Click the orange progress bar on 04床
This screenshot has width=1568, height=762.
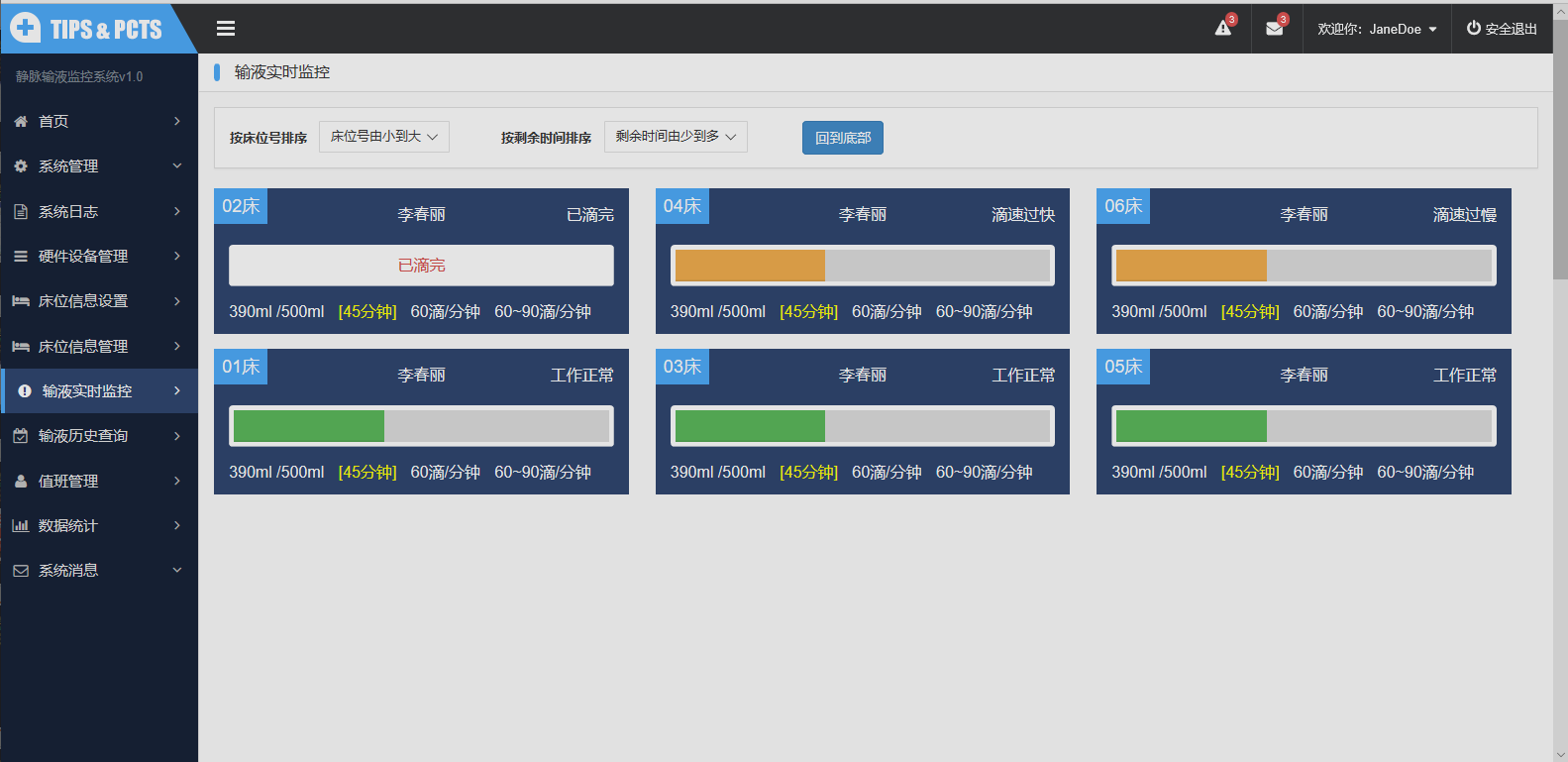coord(750,266)
